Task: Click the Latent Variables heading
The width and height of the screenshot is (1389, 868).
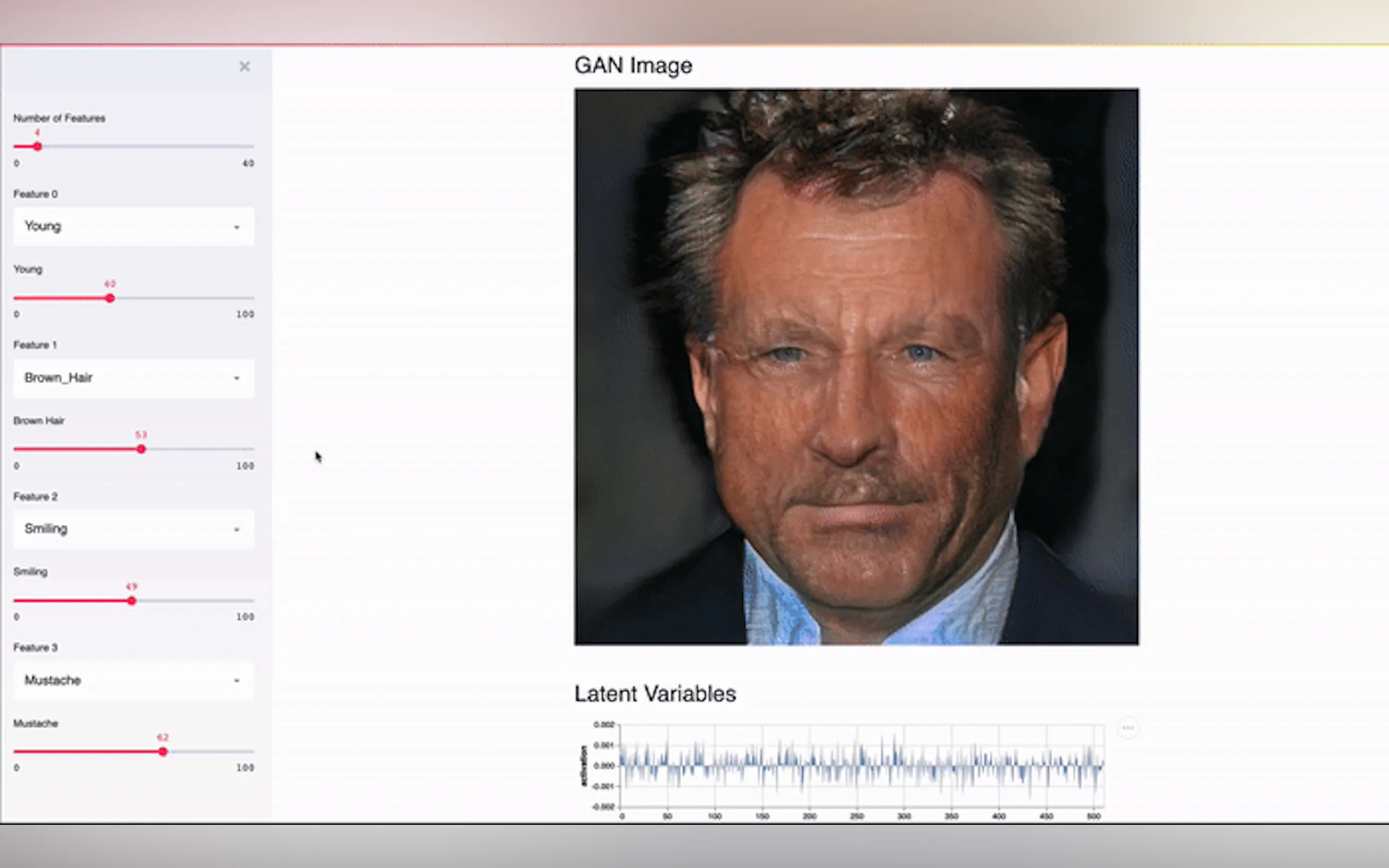Action: pos(655,694)
